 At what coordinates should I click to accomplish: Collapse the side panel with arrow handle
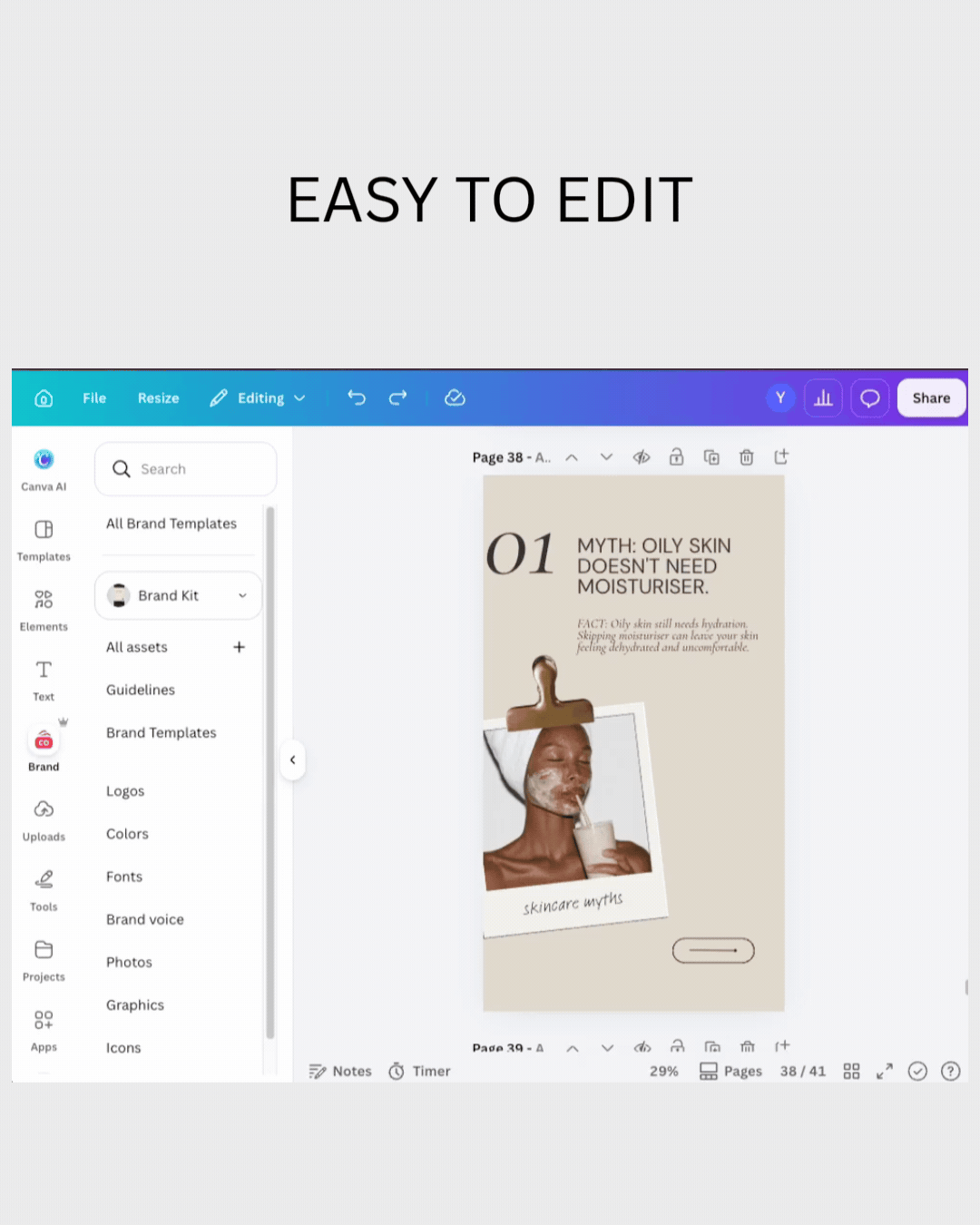pos(292,759)
